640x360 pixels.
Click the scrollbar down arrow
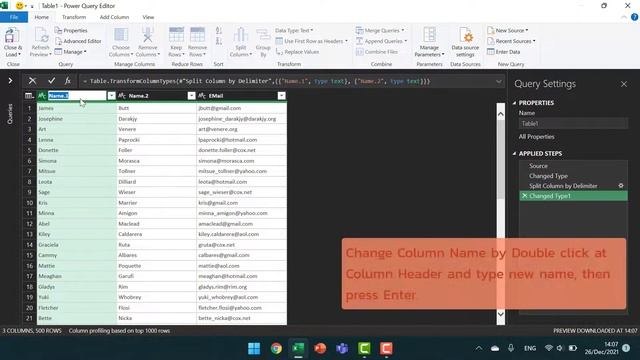[x=500, y=314]
